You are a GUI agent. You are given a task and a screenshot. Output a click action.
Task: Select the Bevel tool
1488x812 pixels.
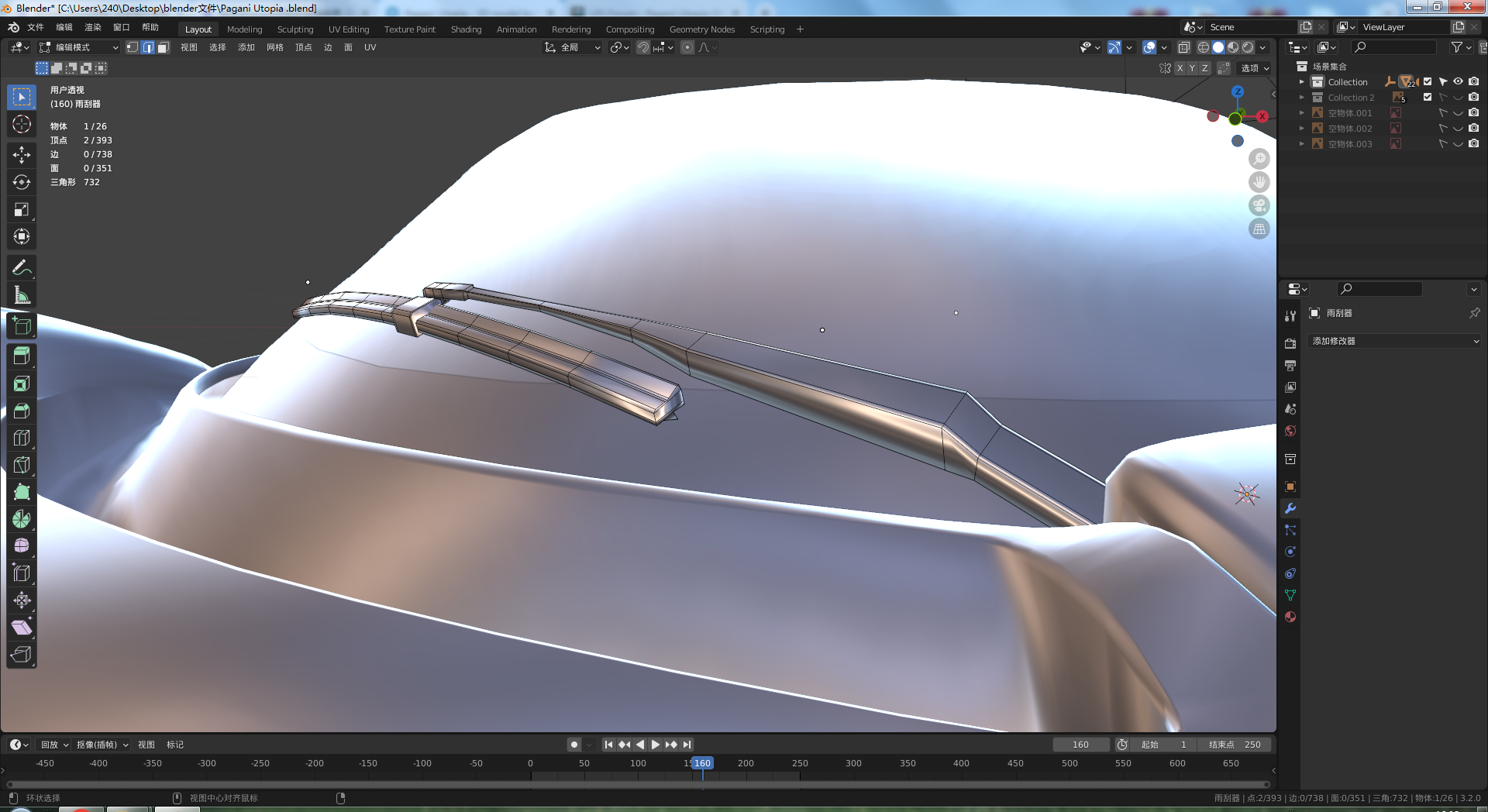(22, 411)
